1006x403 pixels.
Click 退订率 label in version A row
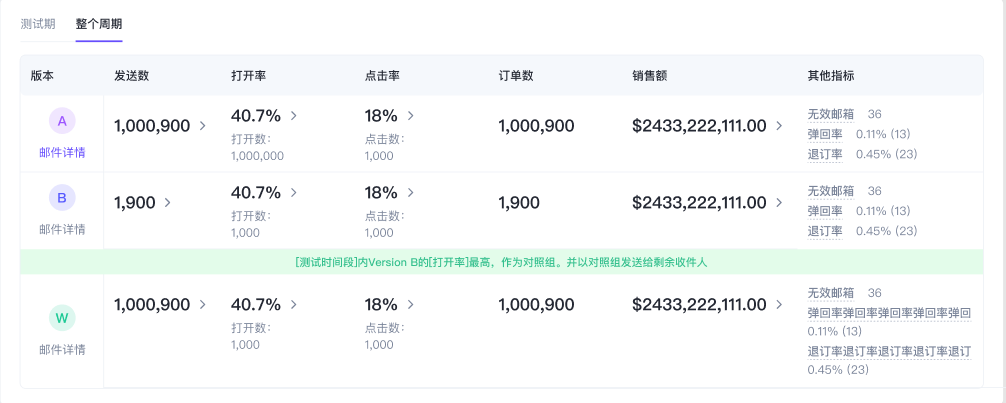coord(824,154)
